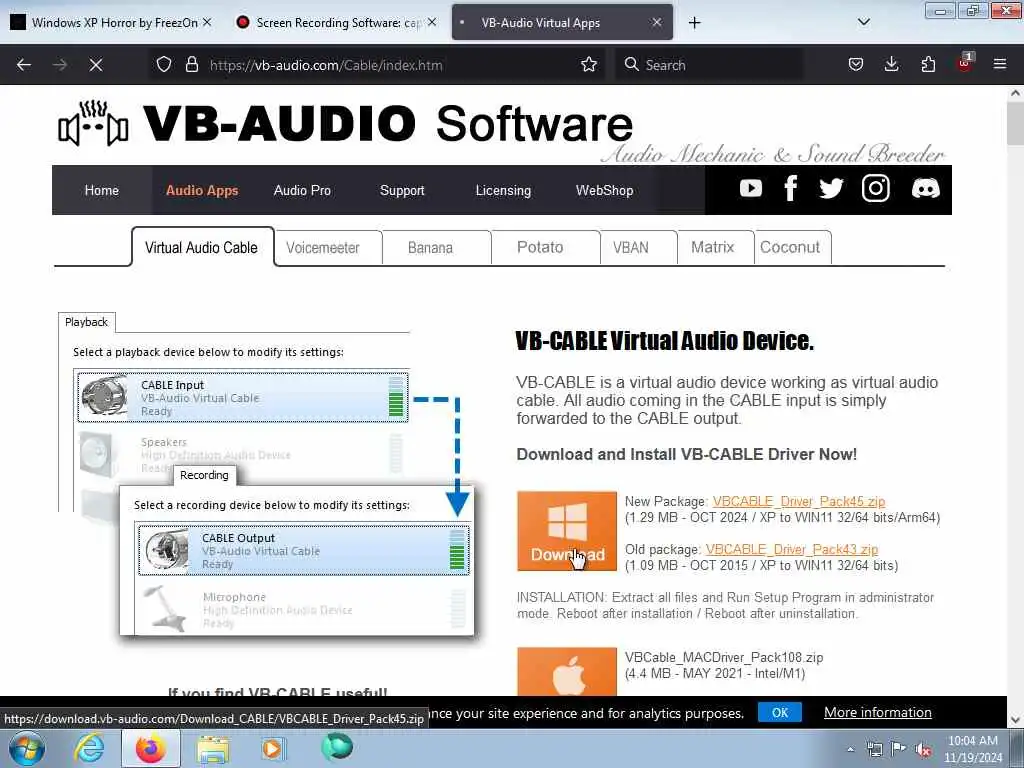This screenshot has height=768, width=1024.
Task: Open the WebShop menu item
Action: tap(604, 190)
